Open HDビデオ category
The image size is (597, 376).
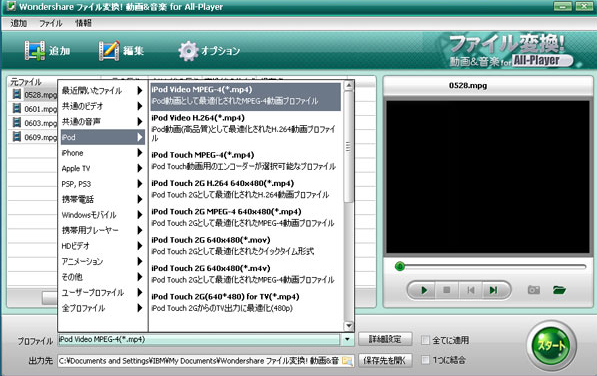[x=102, y=246]
